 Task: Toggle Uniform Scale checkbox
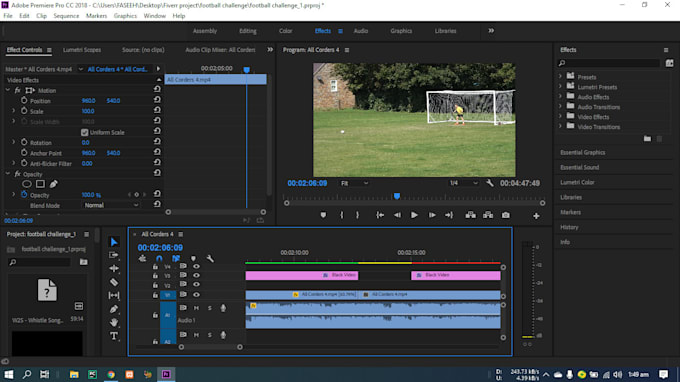[x=85, y=132]
